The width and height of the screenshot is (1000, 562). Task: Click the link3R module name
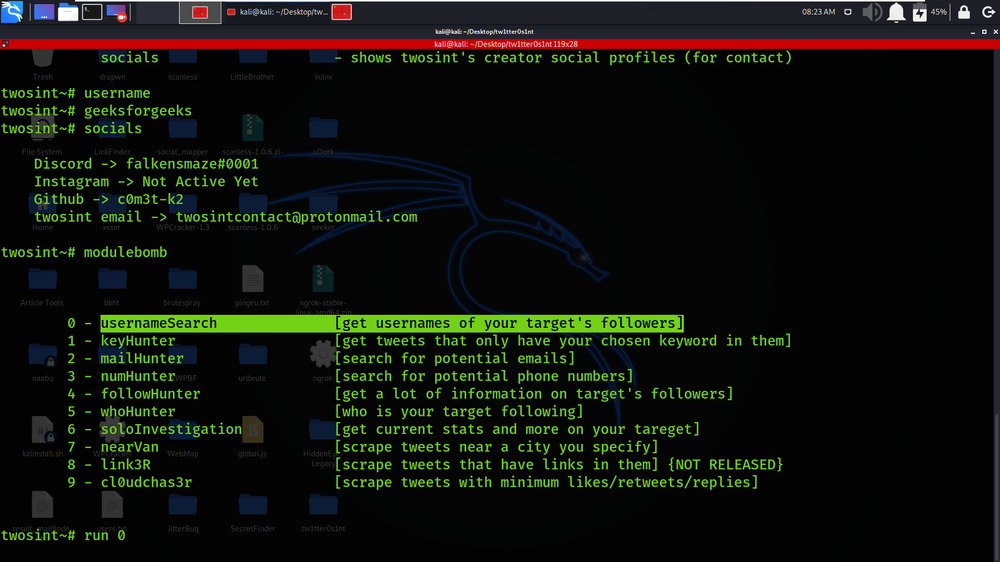point(126,464)
